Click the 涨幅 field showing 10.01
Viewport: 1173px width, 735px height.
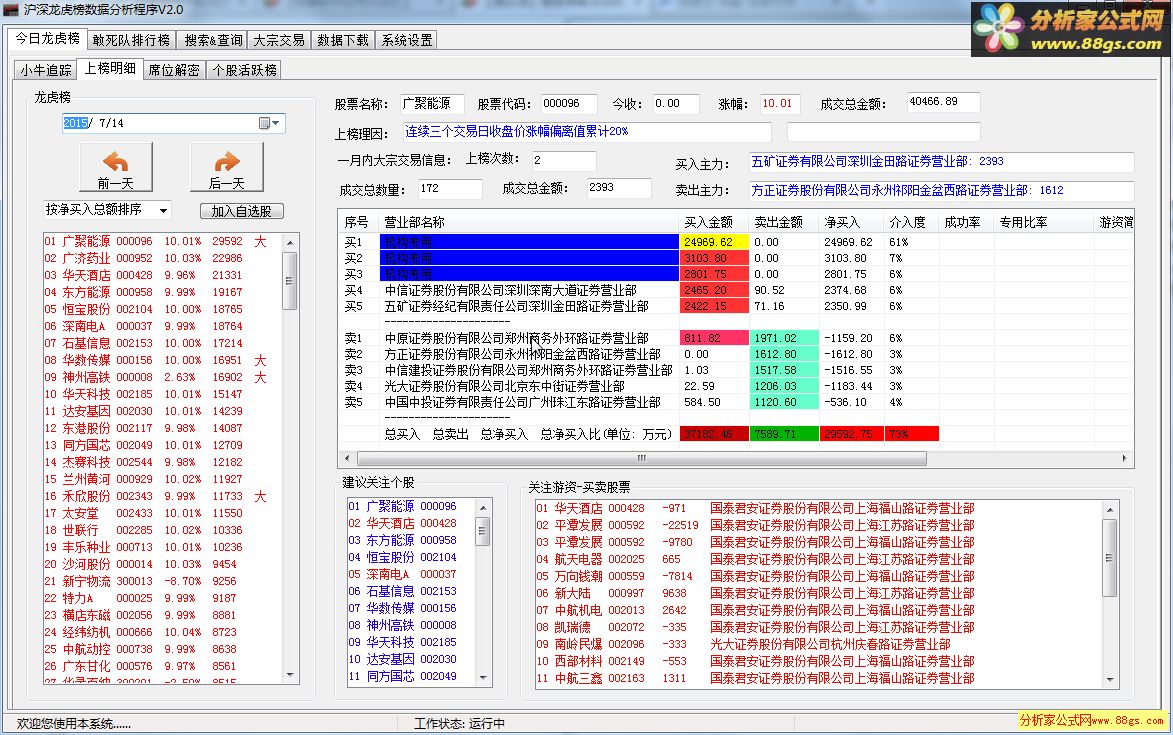click(780, 104)
